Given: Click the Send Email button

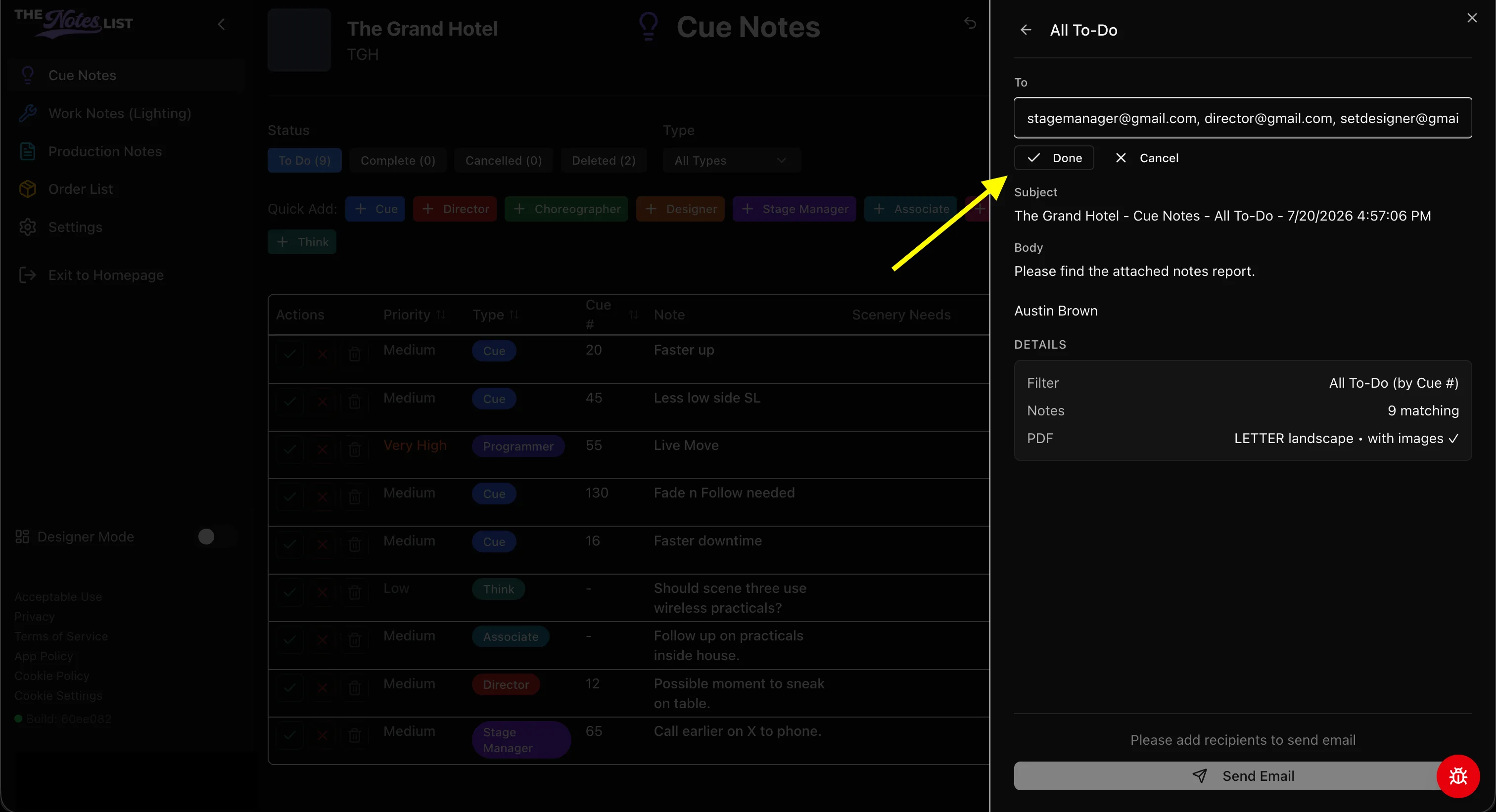Looking at the screenshot, I should [1243, 775].
